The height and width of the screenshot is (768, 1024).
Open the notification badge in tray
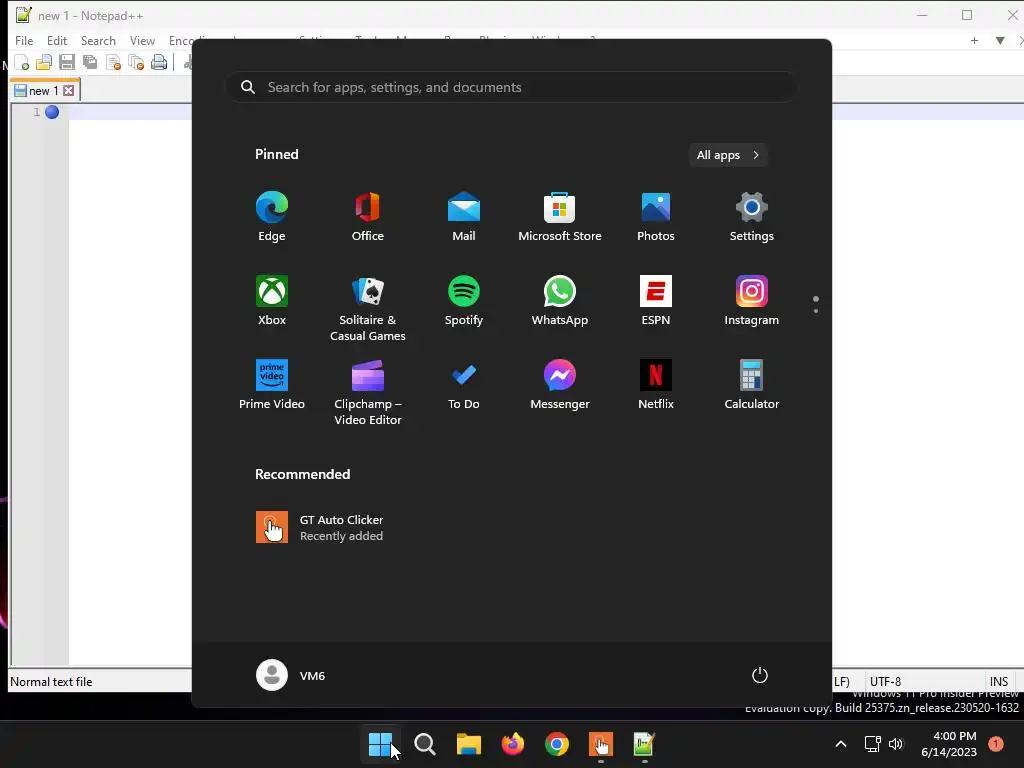(x=996, y=744)
